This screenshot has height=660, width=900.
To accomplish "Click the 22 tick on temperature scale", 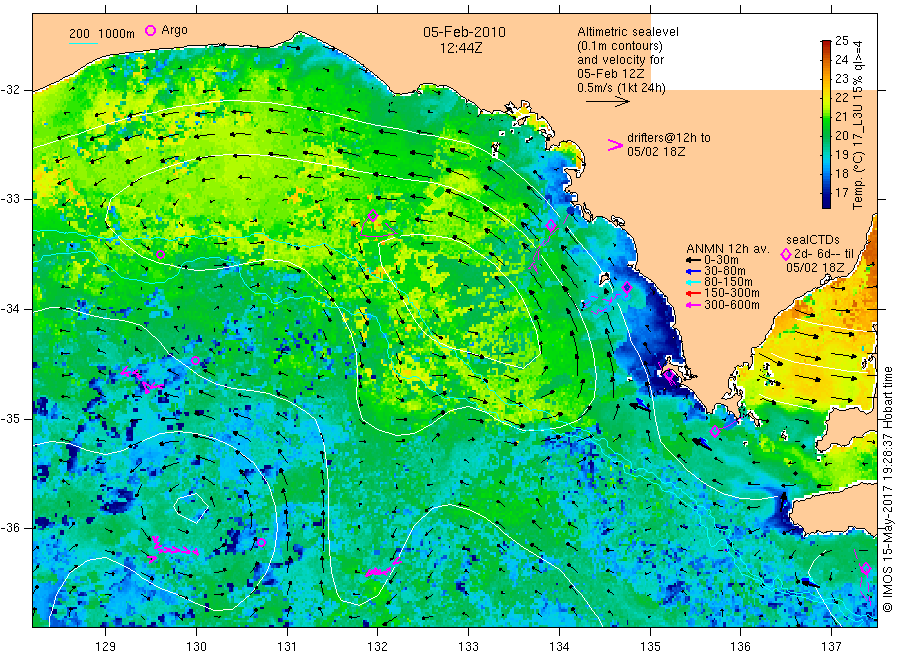I will coord(841,98).
